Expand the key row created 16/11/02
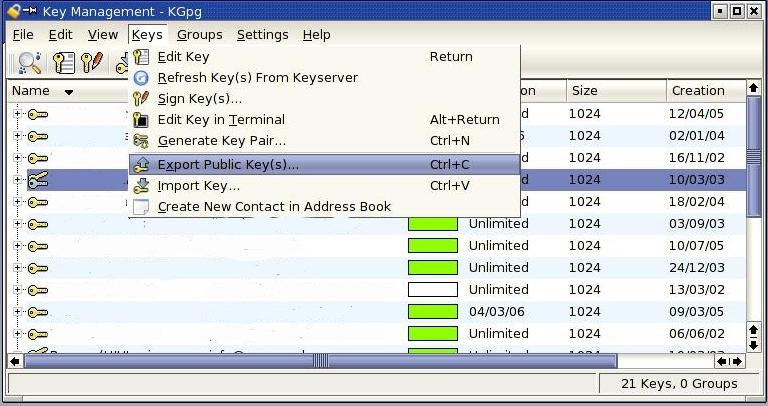This screenshot has height=406, width=768. tap(17, 158)
